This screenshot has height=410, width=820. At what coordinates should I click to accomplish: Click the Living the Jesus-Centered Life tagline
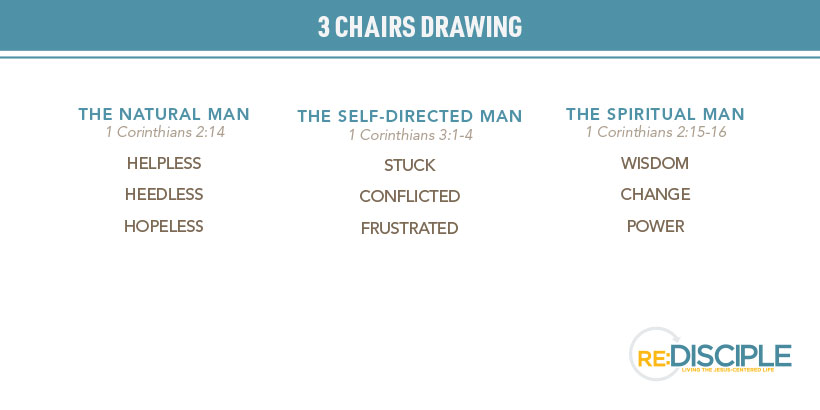727,370
